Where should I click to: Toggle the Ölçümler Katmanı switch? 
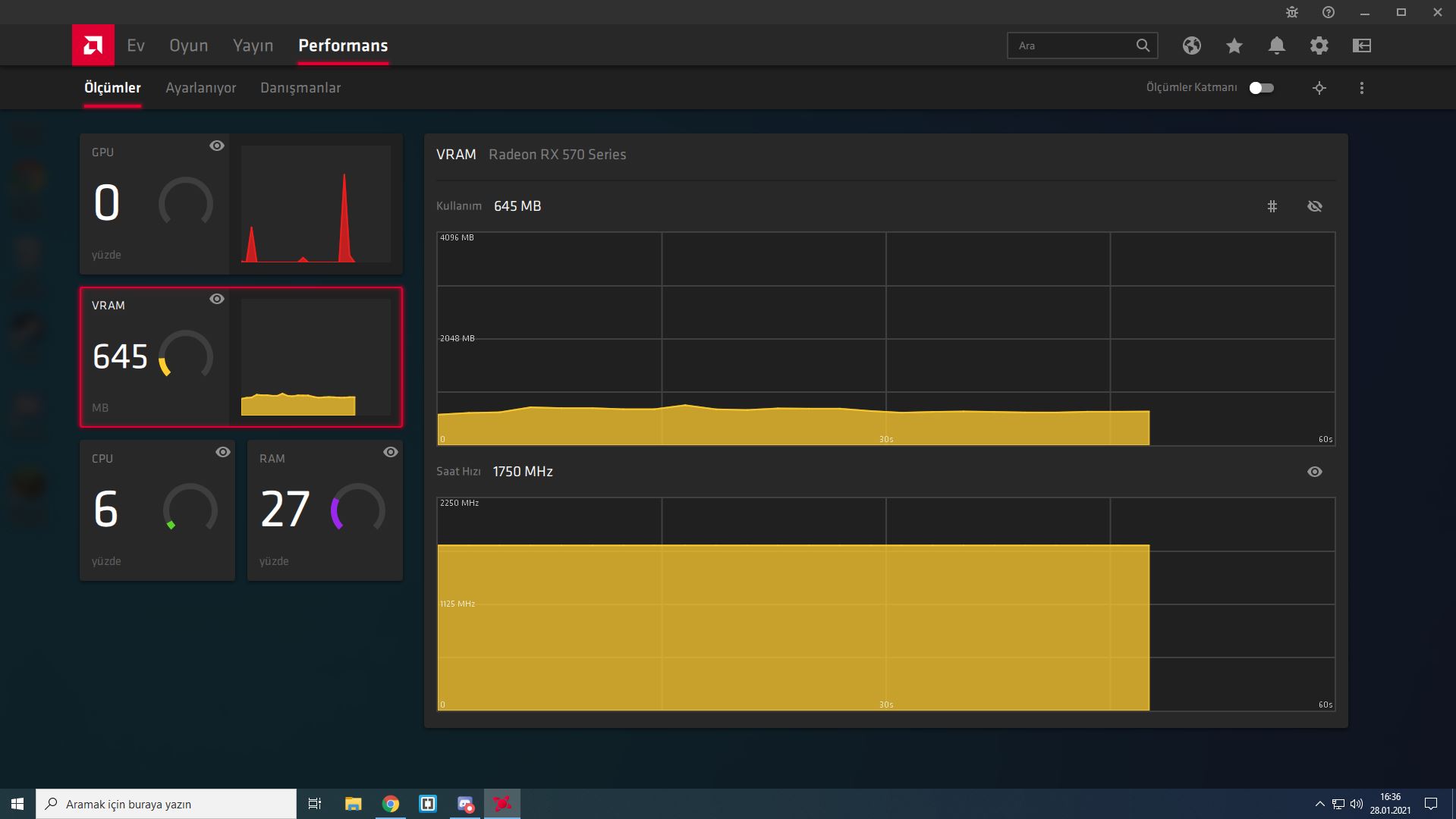coord(1262,88)
